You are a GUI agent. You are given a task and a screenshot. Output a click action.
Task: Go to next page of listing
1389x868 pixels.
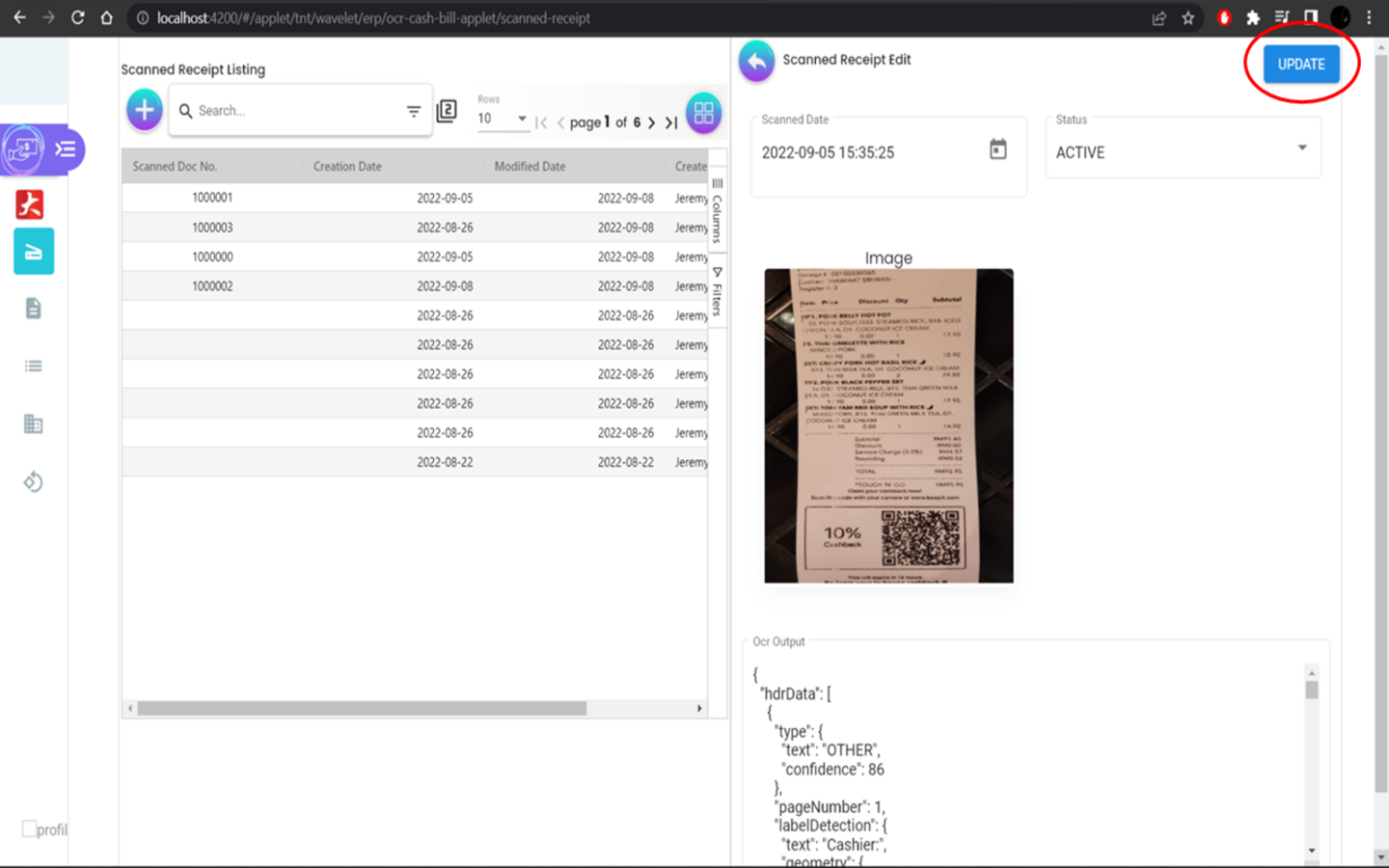[652, 122]
